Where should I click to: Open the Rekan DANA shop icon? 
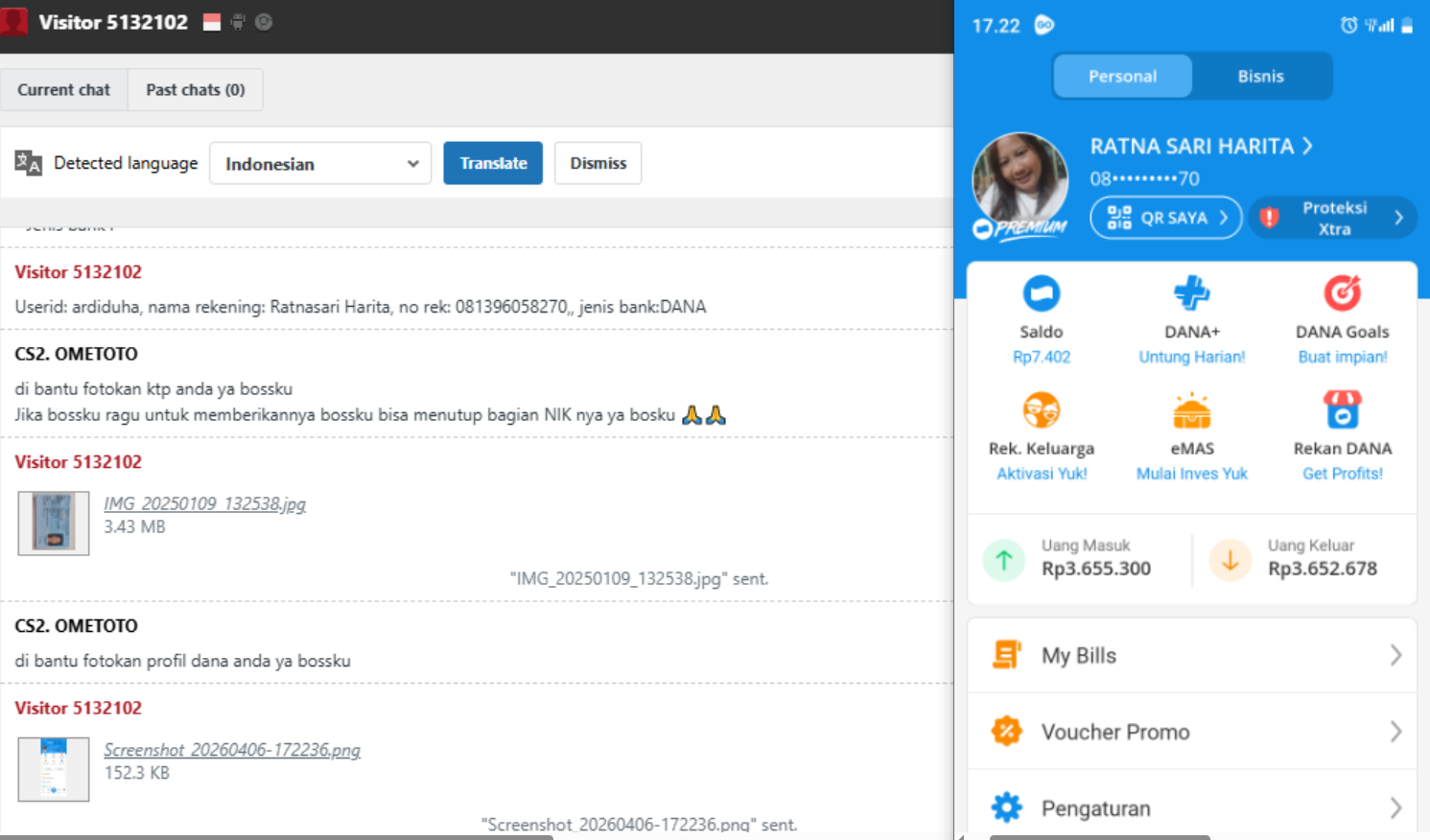[x=1343, y=410]
